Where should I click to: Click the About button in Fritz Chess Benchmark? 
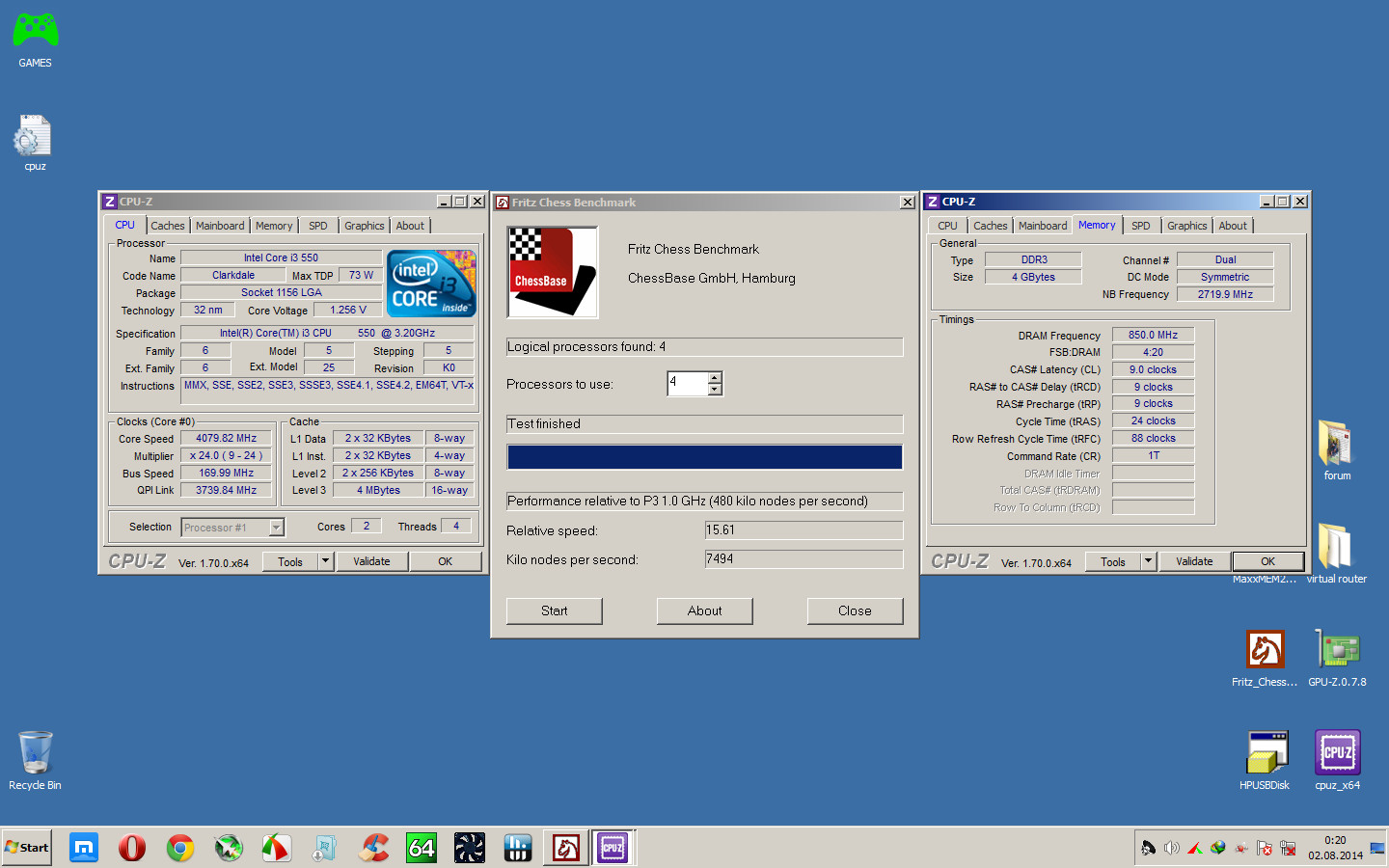point(704,610)
